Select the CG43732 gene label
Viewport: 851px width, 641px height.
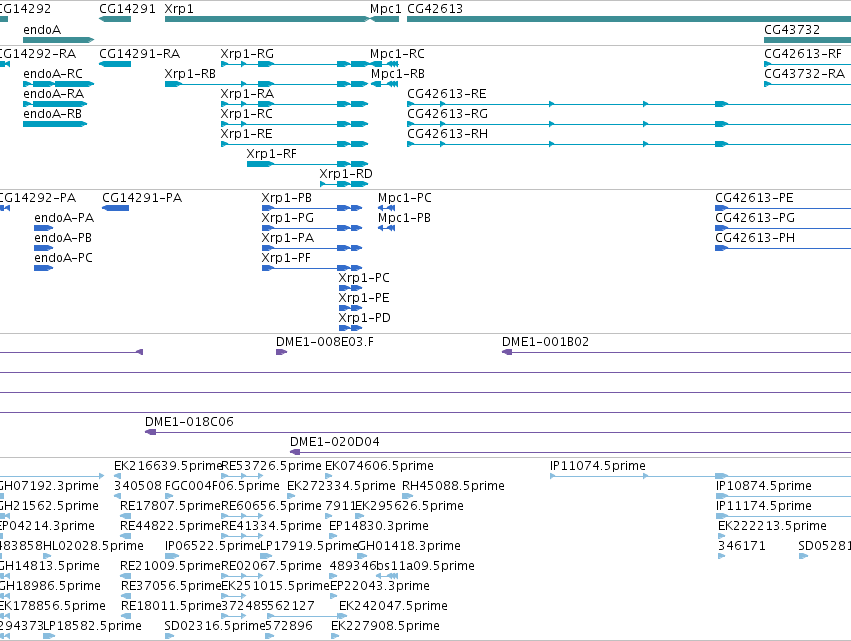792,30
